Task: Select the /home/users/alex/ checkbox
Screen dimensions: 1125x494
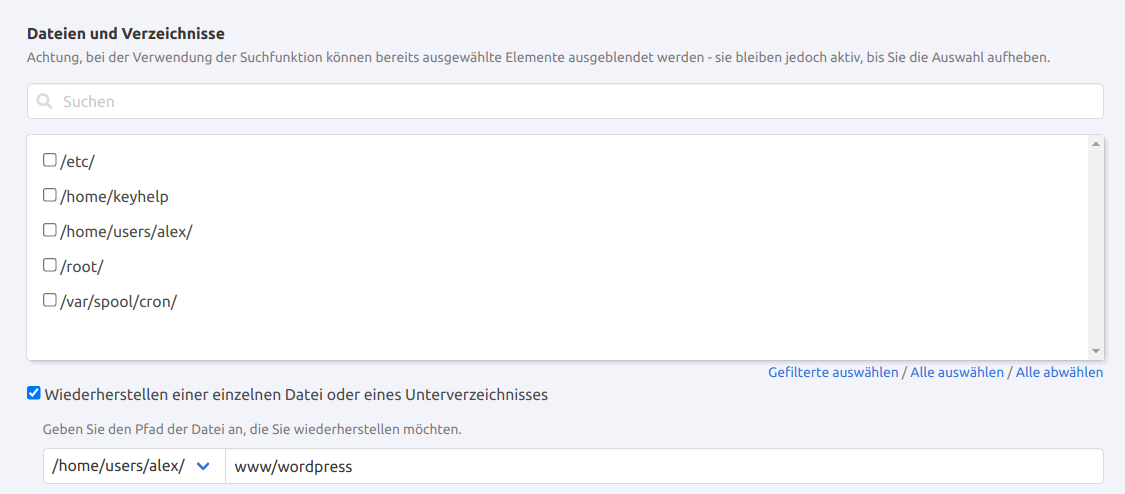Action: point(50,230)
